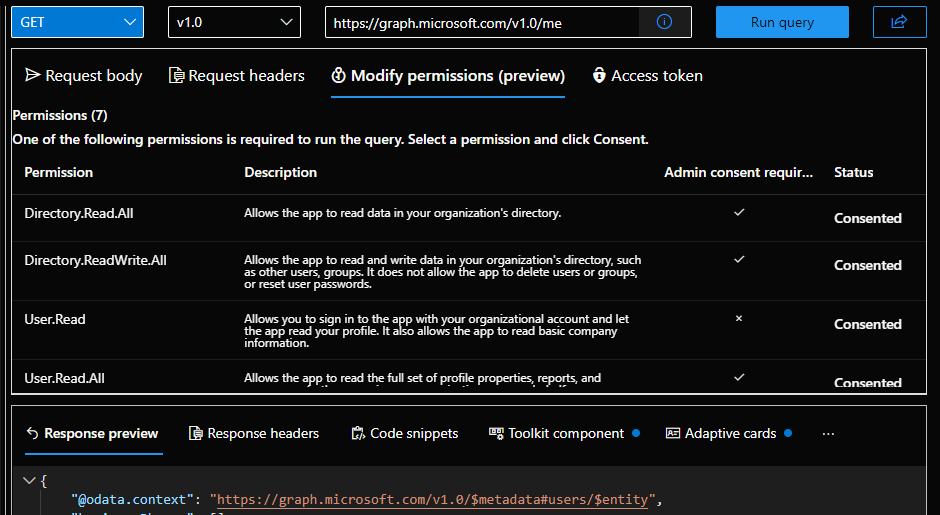Switch to the Access token tab
The image size is (940, 515).
coord(647,76)
